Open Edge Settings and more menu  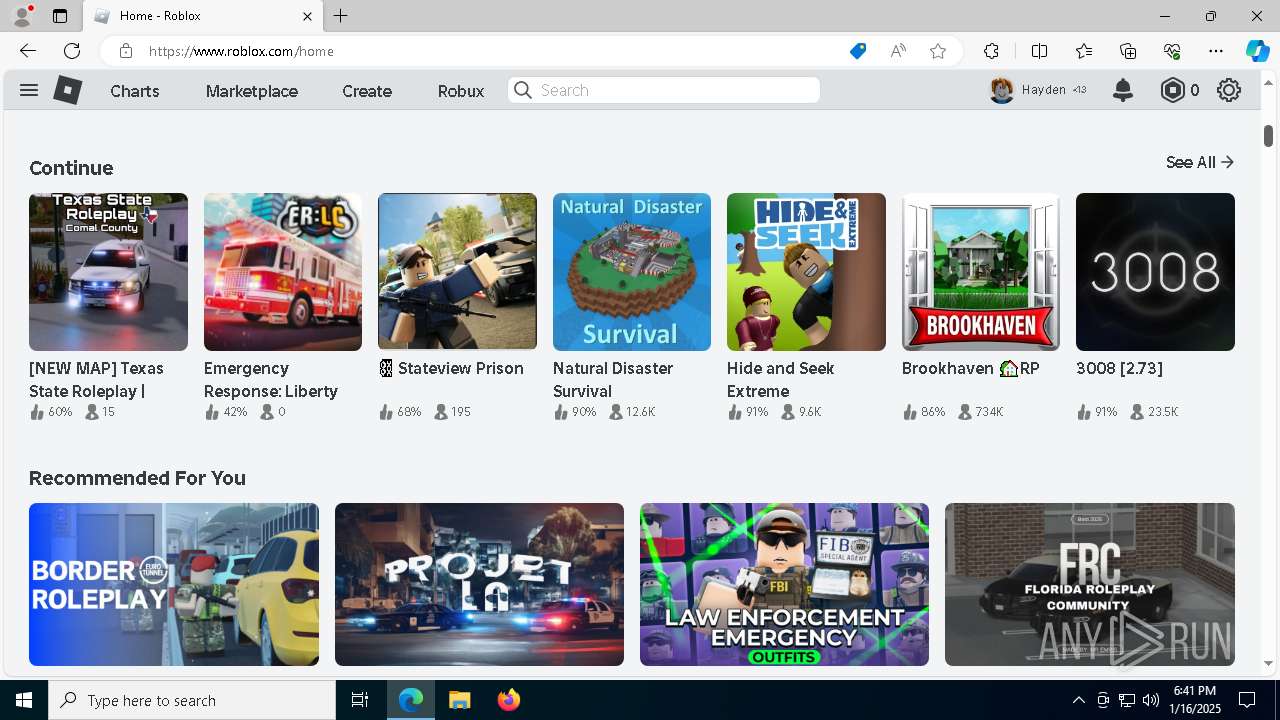point(1216,51)
